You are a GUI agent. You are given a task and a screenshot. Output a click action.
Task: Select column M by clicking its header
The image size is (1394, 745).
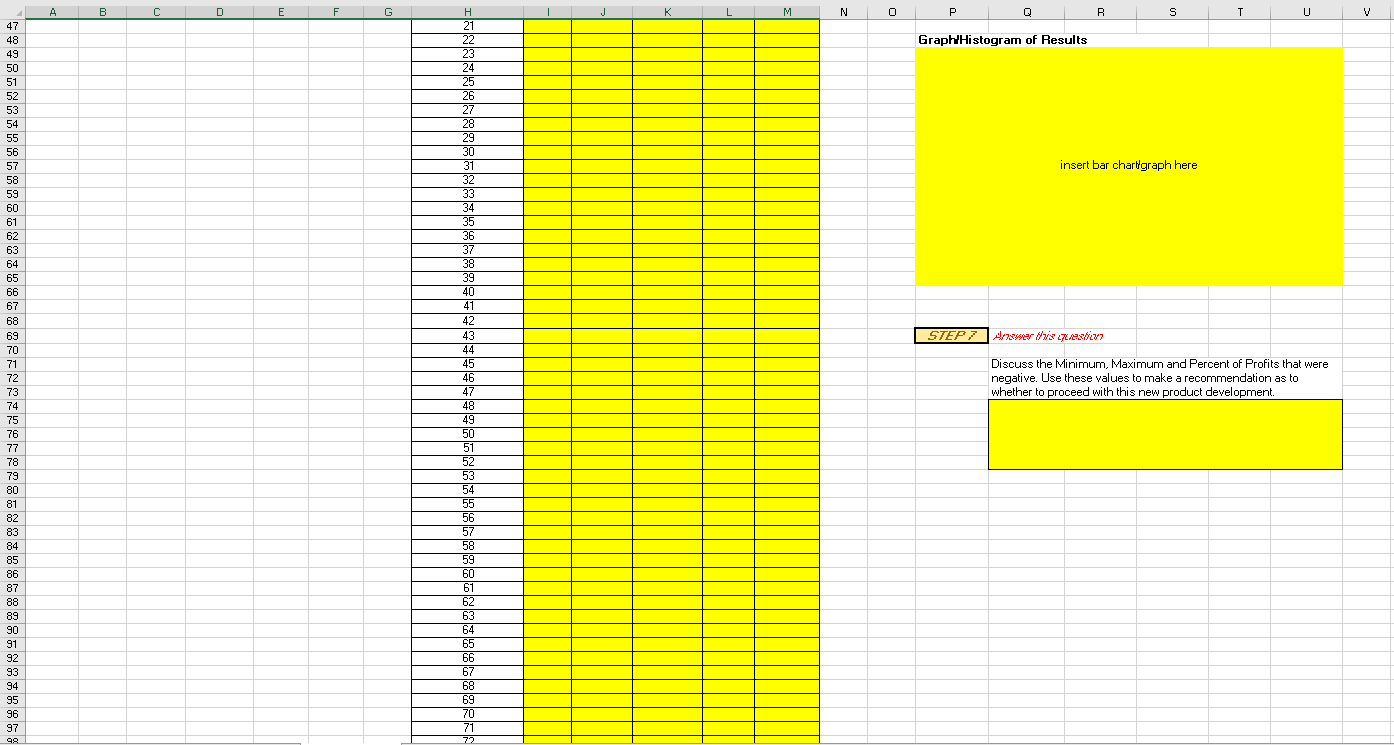(788, 10)
